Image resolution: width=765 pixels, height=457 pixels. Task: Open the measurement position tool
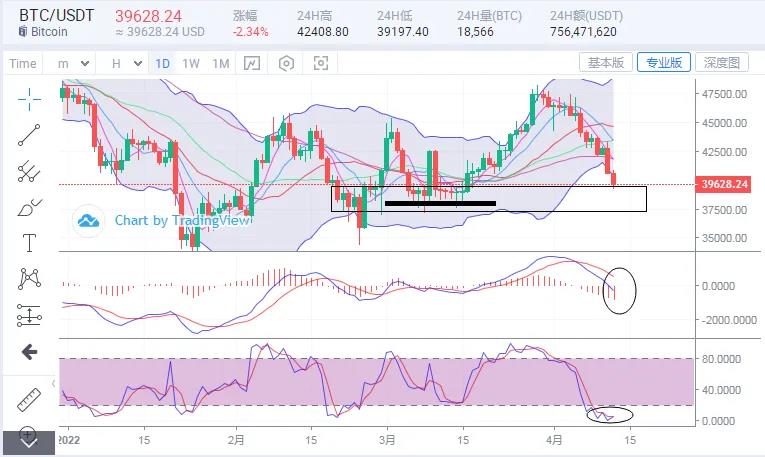(x=29, y=315)
